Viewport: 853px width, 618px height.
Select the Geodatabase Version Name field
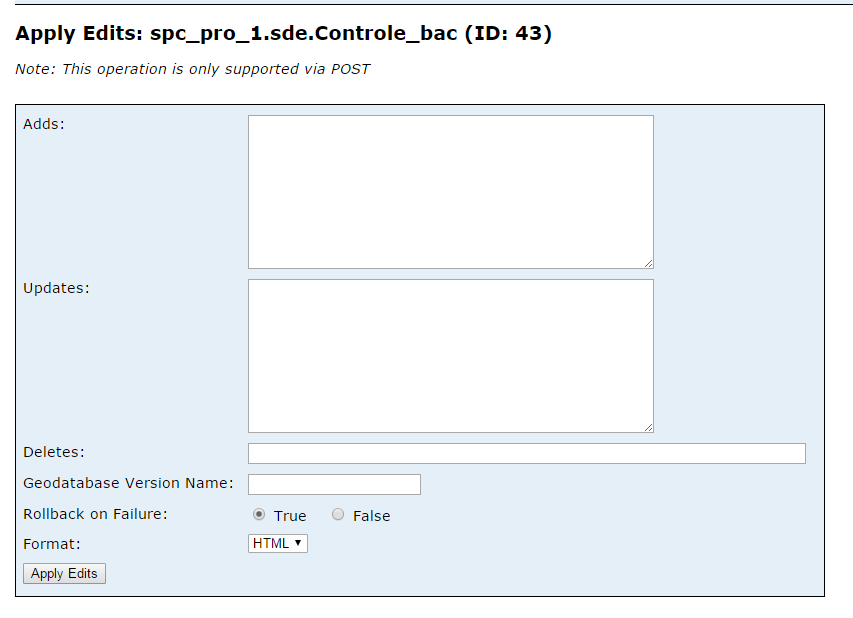(334, 485)
